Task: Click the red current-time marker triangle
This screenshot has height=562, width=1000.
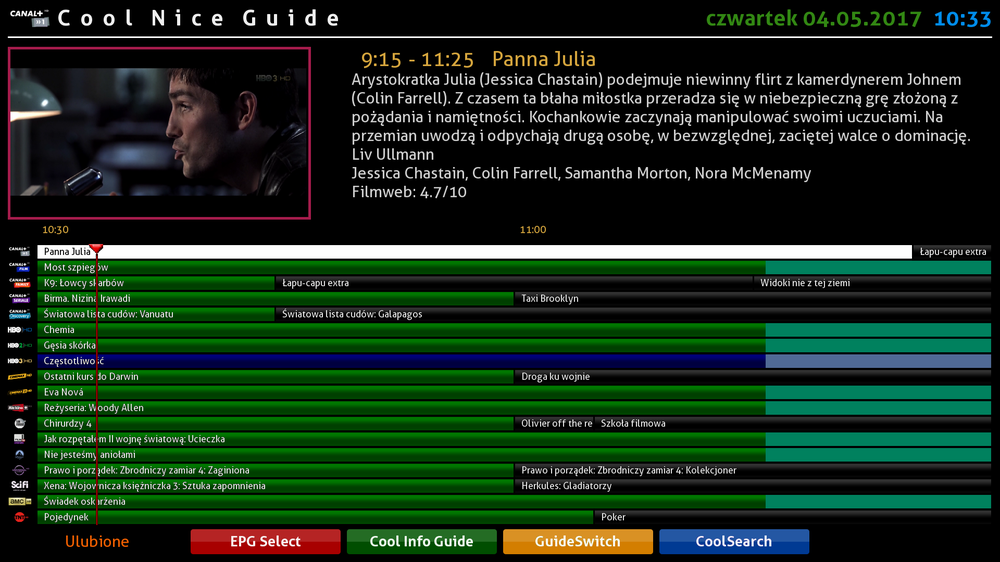Action: 96,248
